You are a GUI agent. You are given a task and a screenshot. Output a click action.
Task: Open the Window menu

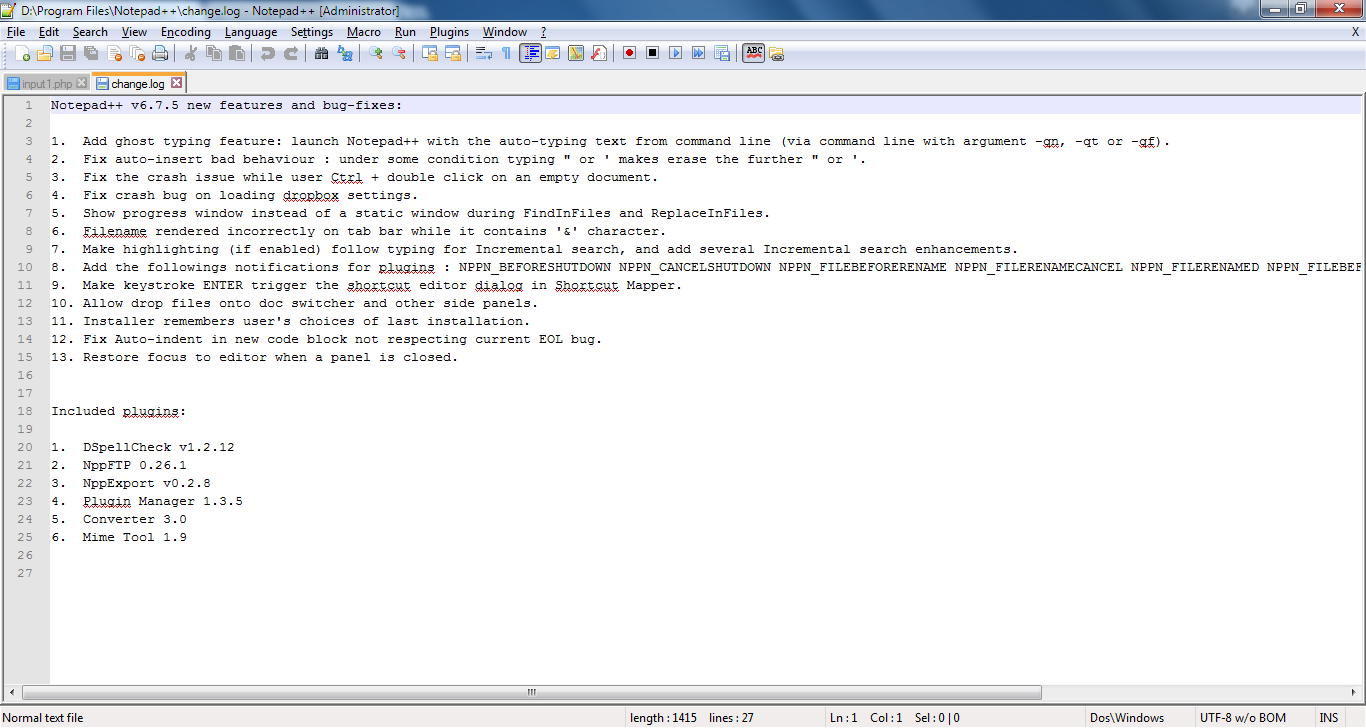(x=505, y=32)
